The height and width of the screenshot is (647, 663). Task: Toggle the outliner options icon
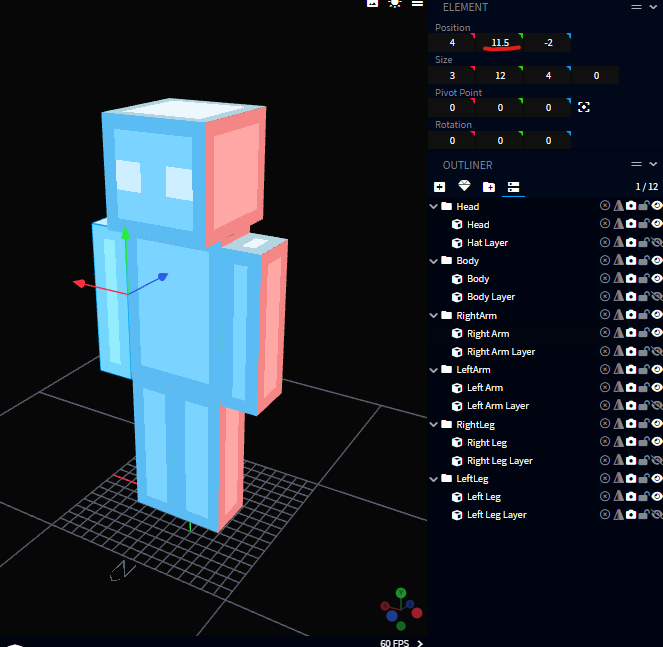coord(513,187)
